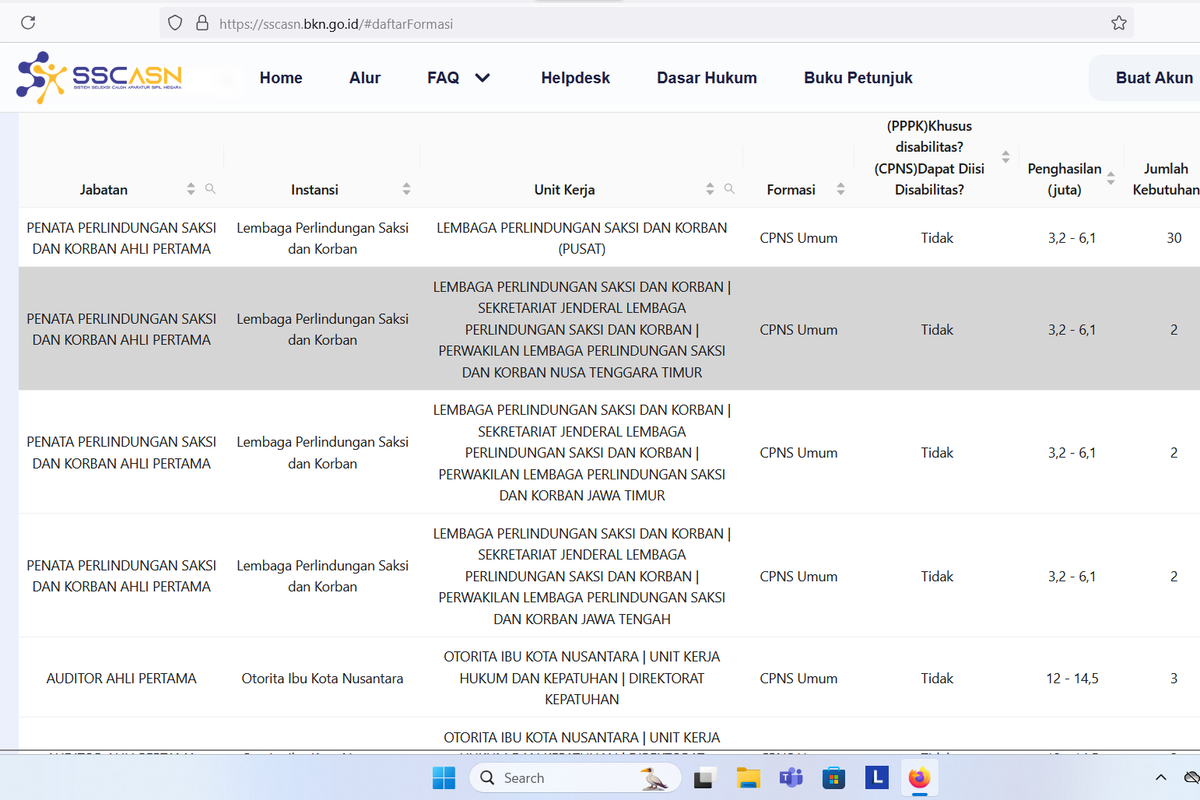View site security shield icon in address bar
Viewport: 1200px width, 800px height.
[175, 23]
